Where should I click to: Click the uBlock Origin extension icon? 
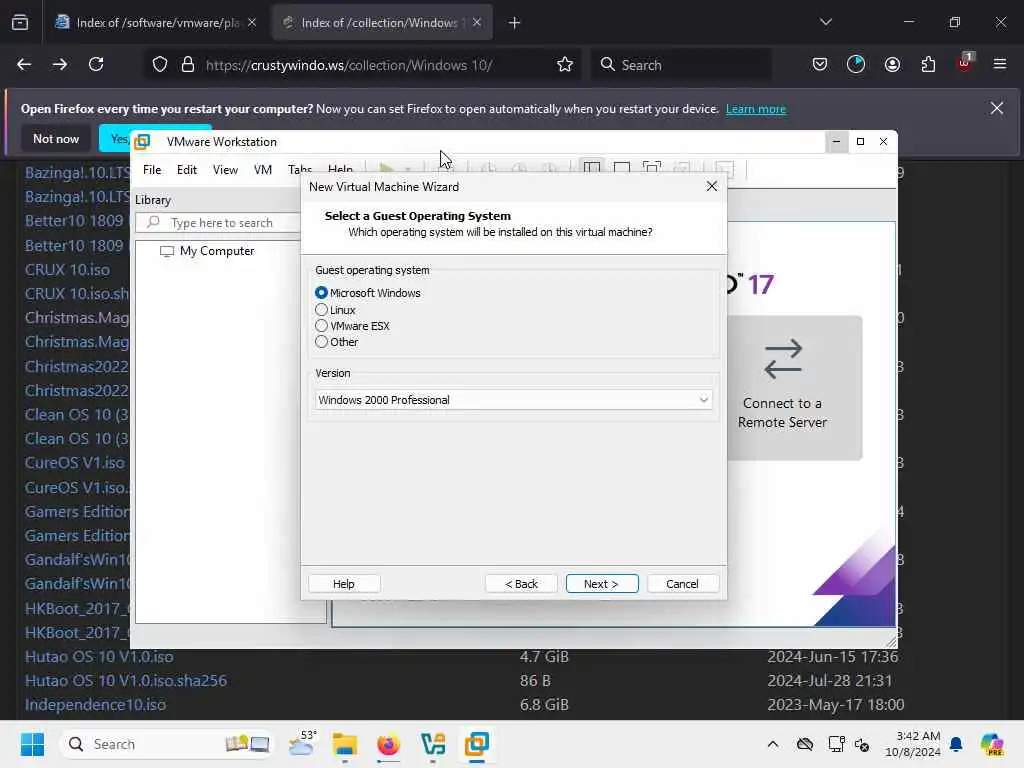coord(965,63)
